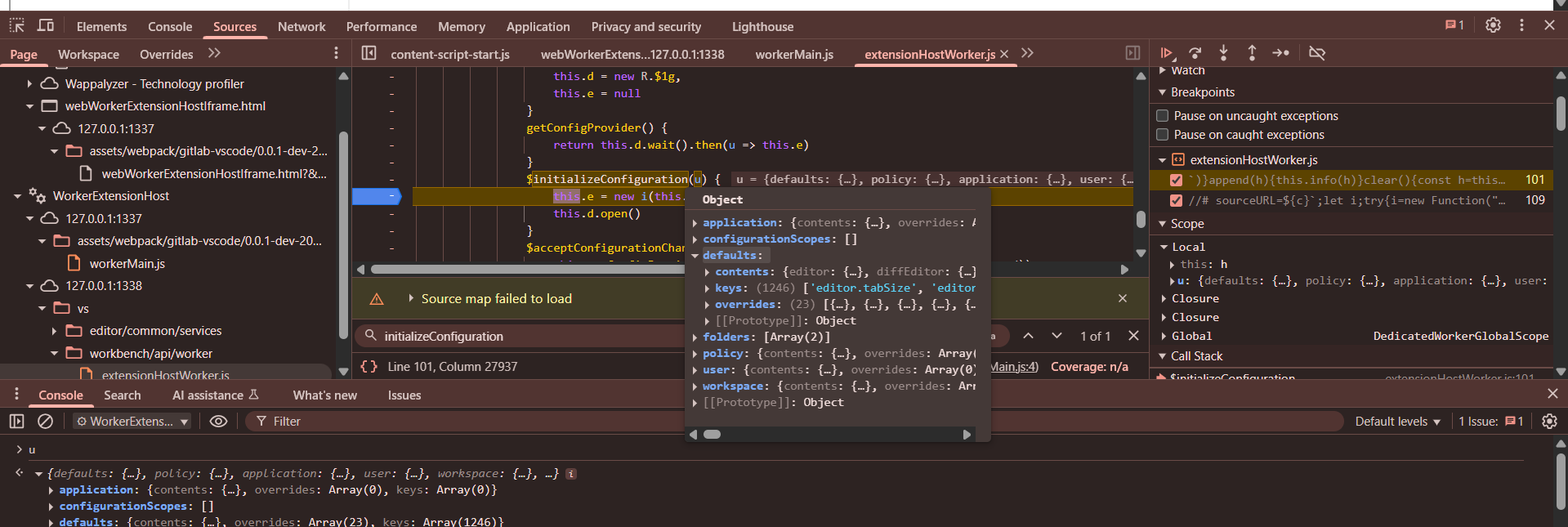
Task: Uncheck the breakpoint at line 101
Action: (x=1177, y=180)
